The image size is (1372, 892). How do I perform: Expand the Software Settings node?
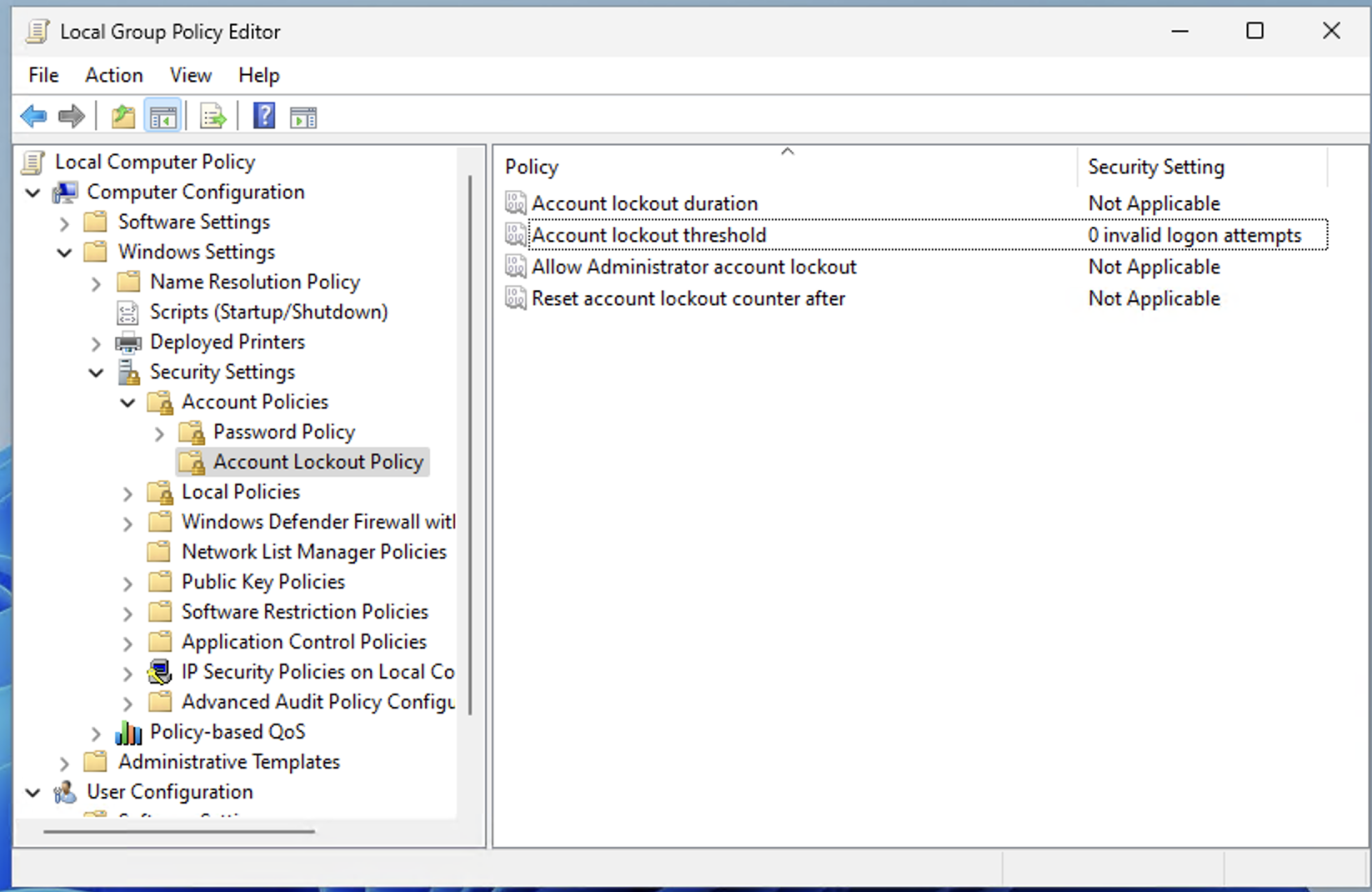click(x=64, y=223)
